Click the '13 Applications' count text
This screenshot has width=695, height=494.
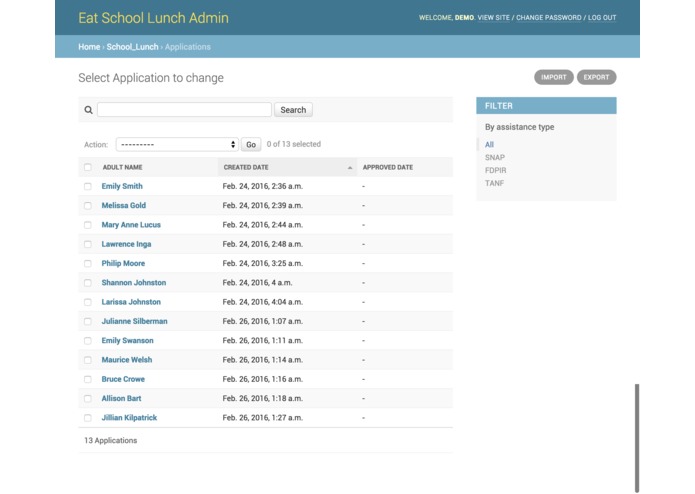point(110,440)
